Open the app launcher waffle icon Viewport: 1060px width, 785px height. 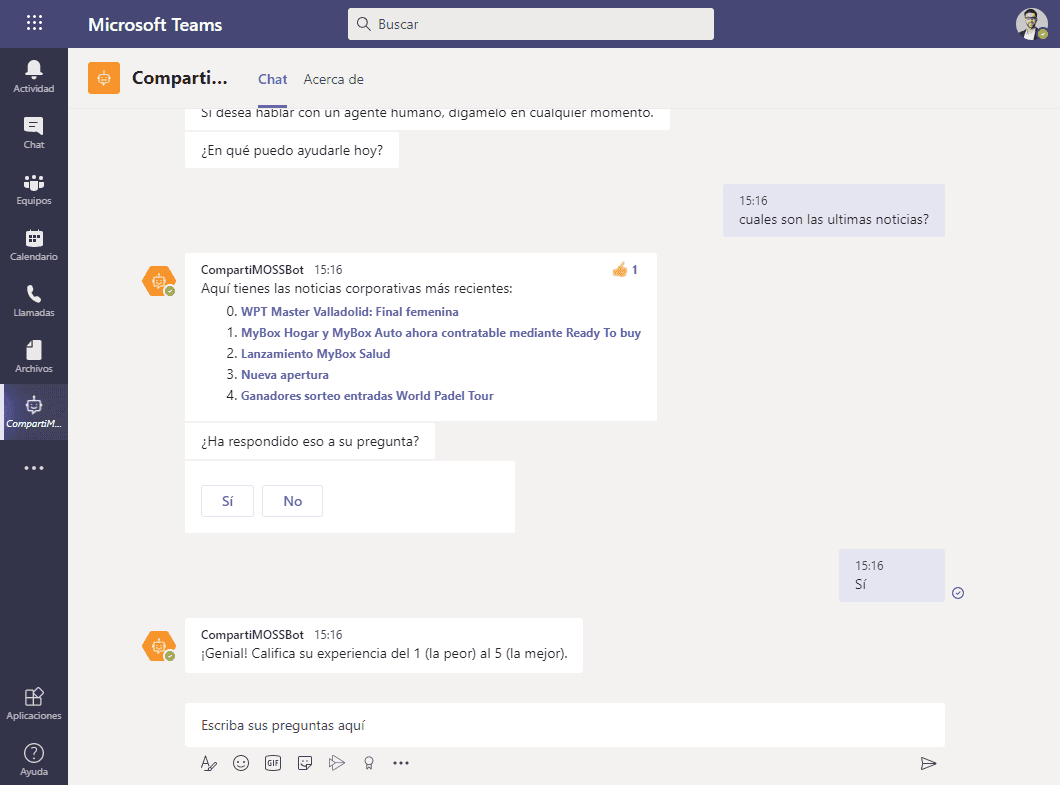[x=34, y=24]
